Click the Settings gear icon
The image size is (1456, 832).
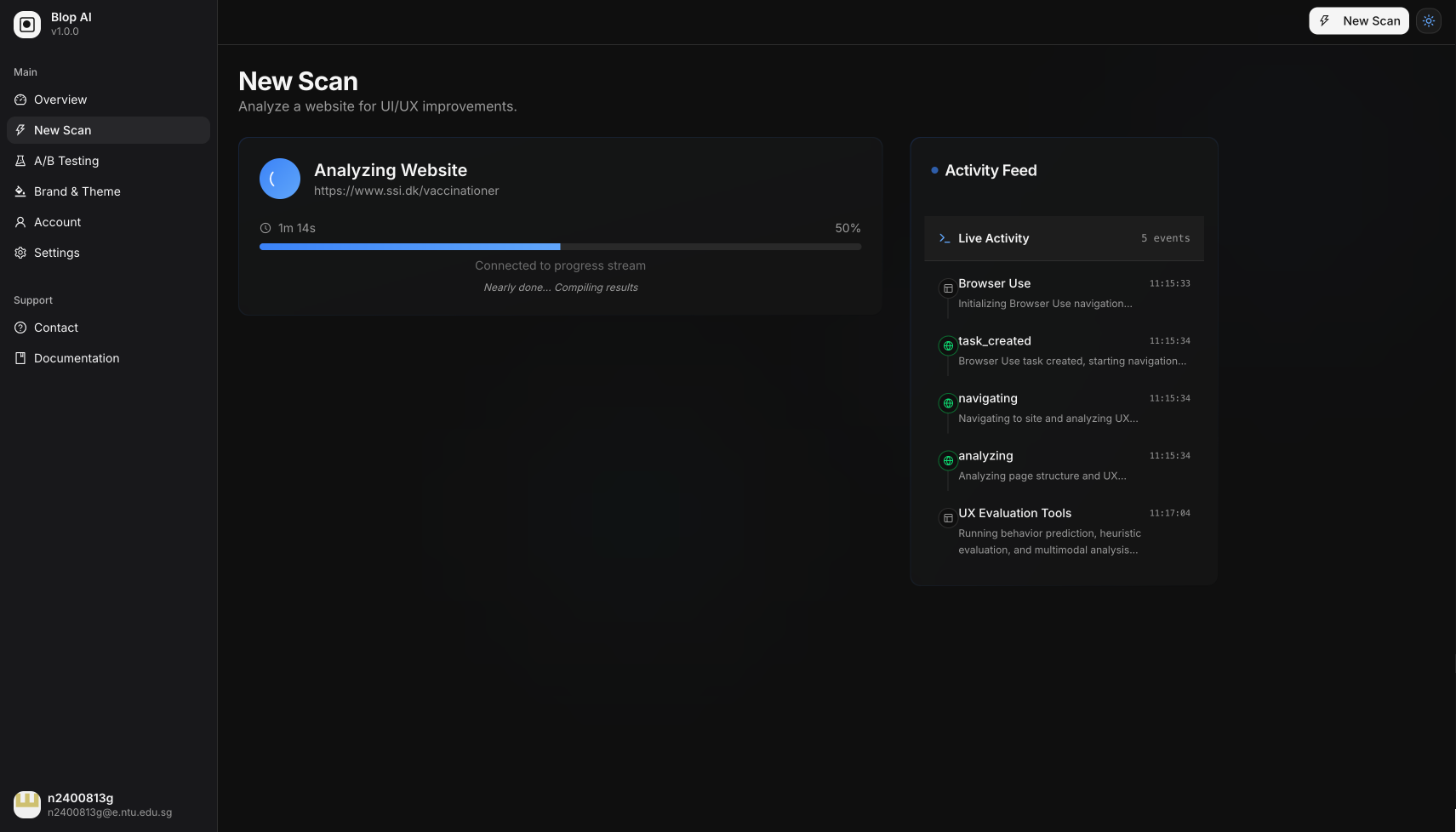[x=19, y=253]
